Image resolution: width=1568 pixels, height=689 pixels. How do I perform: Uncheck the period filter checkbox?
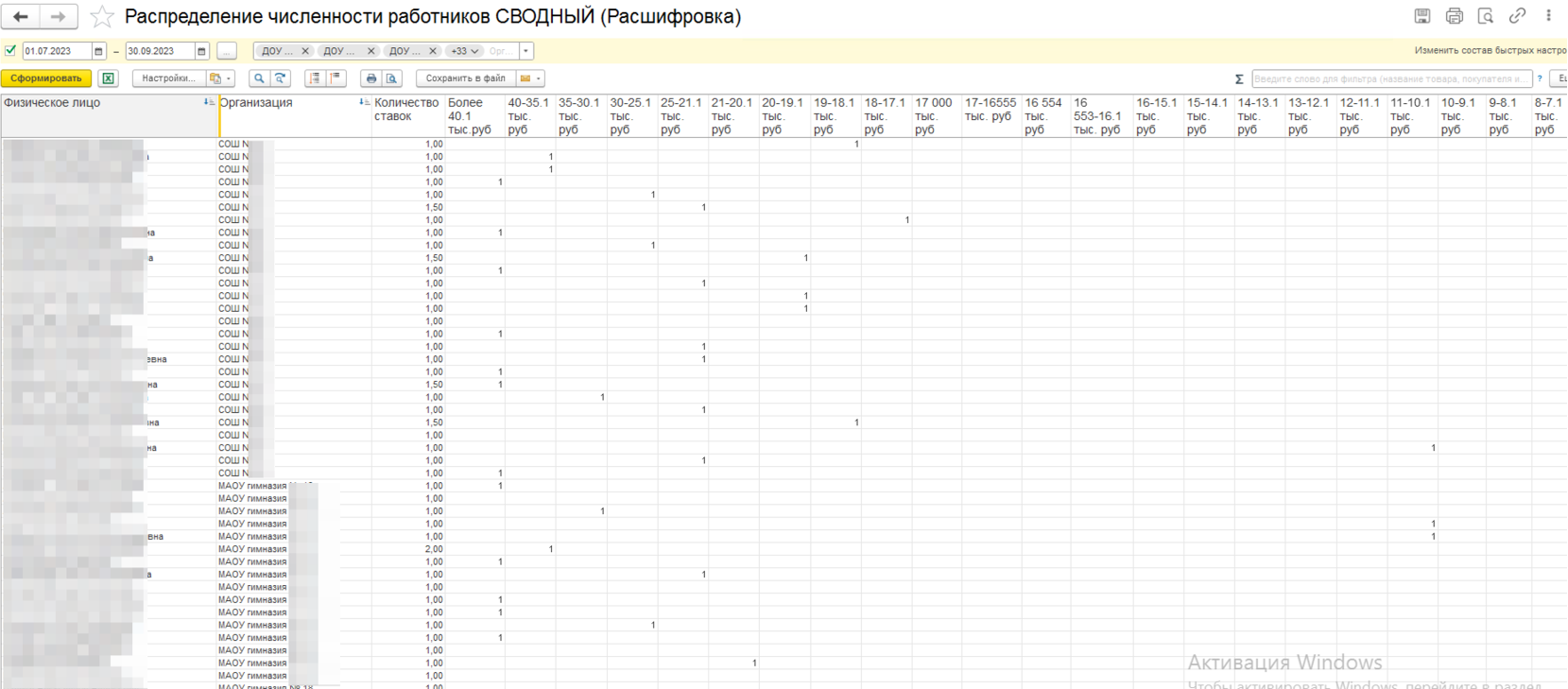10,51
